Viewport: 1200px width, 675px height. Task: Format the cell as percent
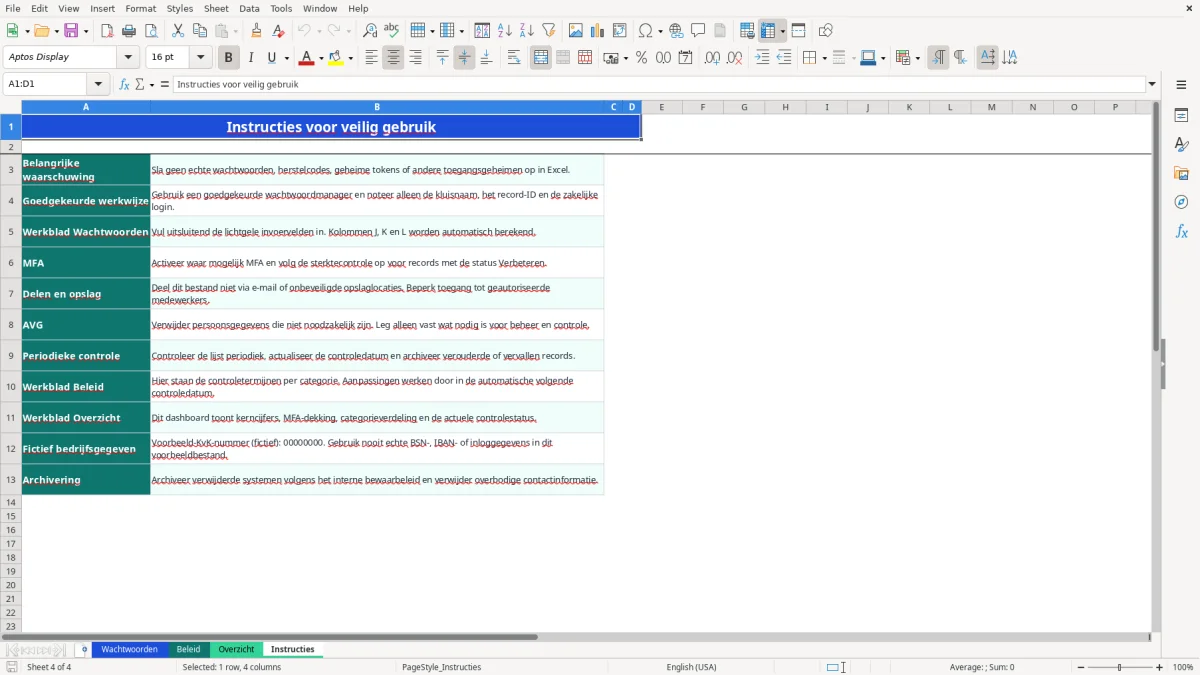(641, 58)
